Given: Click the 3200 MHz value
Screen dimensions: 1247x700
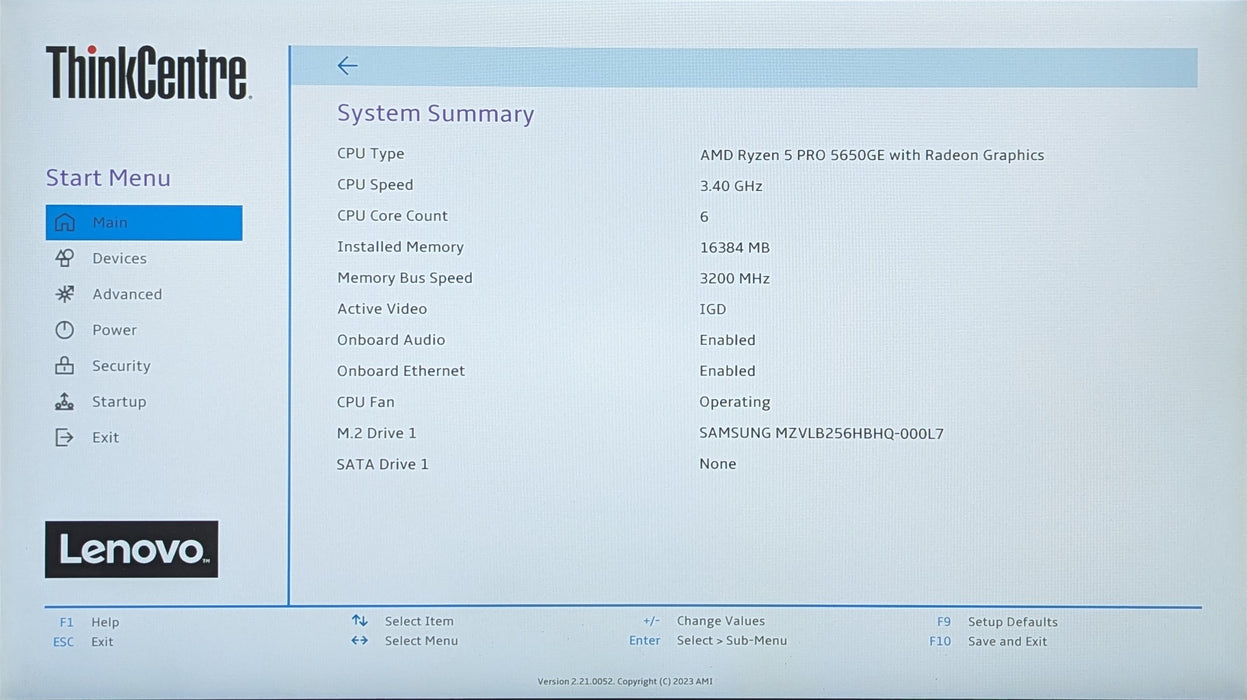Looking at the screenshot, I should [x=735, y=279].
